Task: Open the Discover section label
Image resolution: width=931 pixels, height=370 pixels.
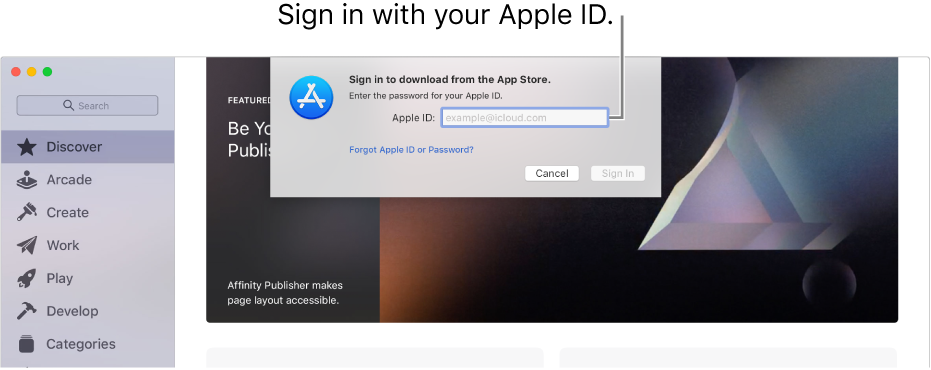Action: tap(74, 147)
